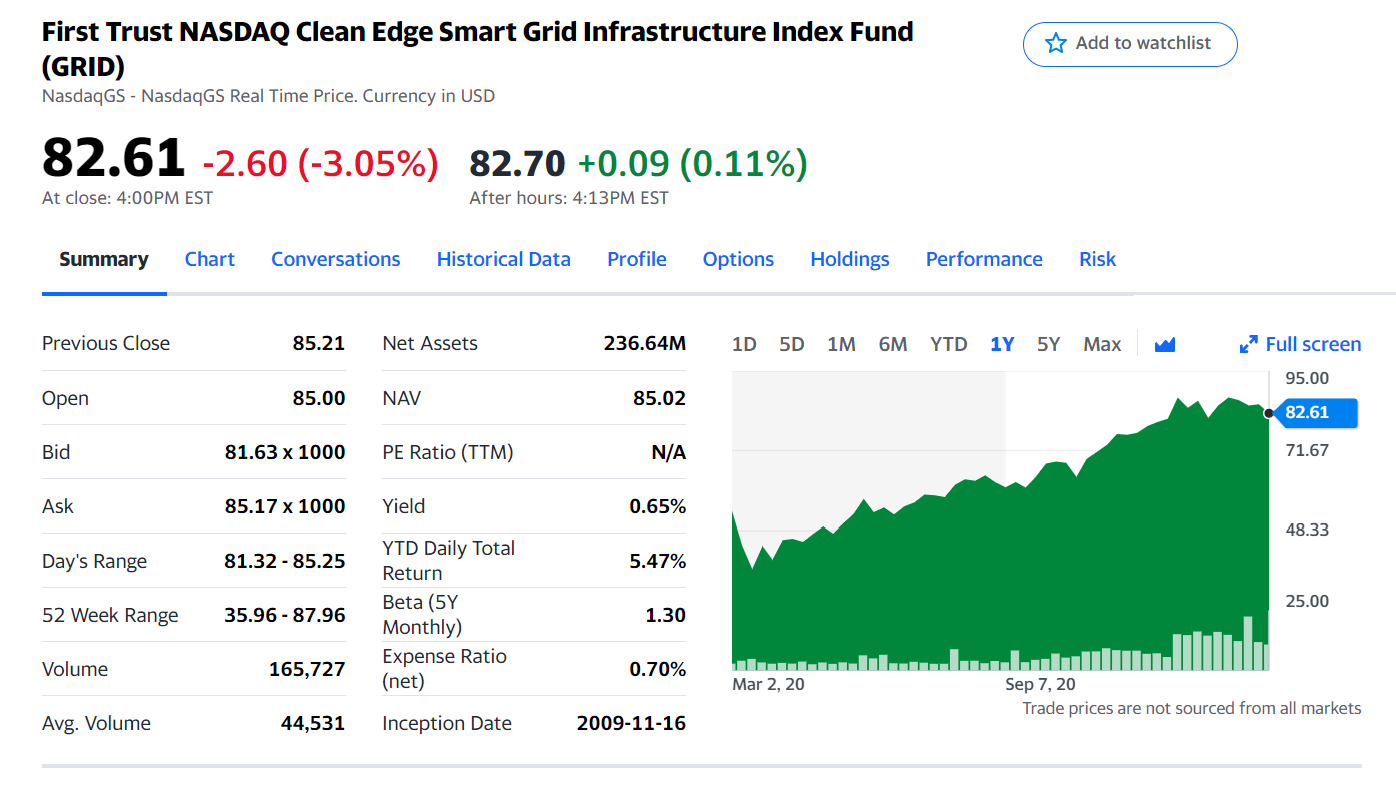Go to the Options tab

pos(738,259)
